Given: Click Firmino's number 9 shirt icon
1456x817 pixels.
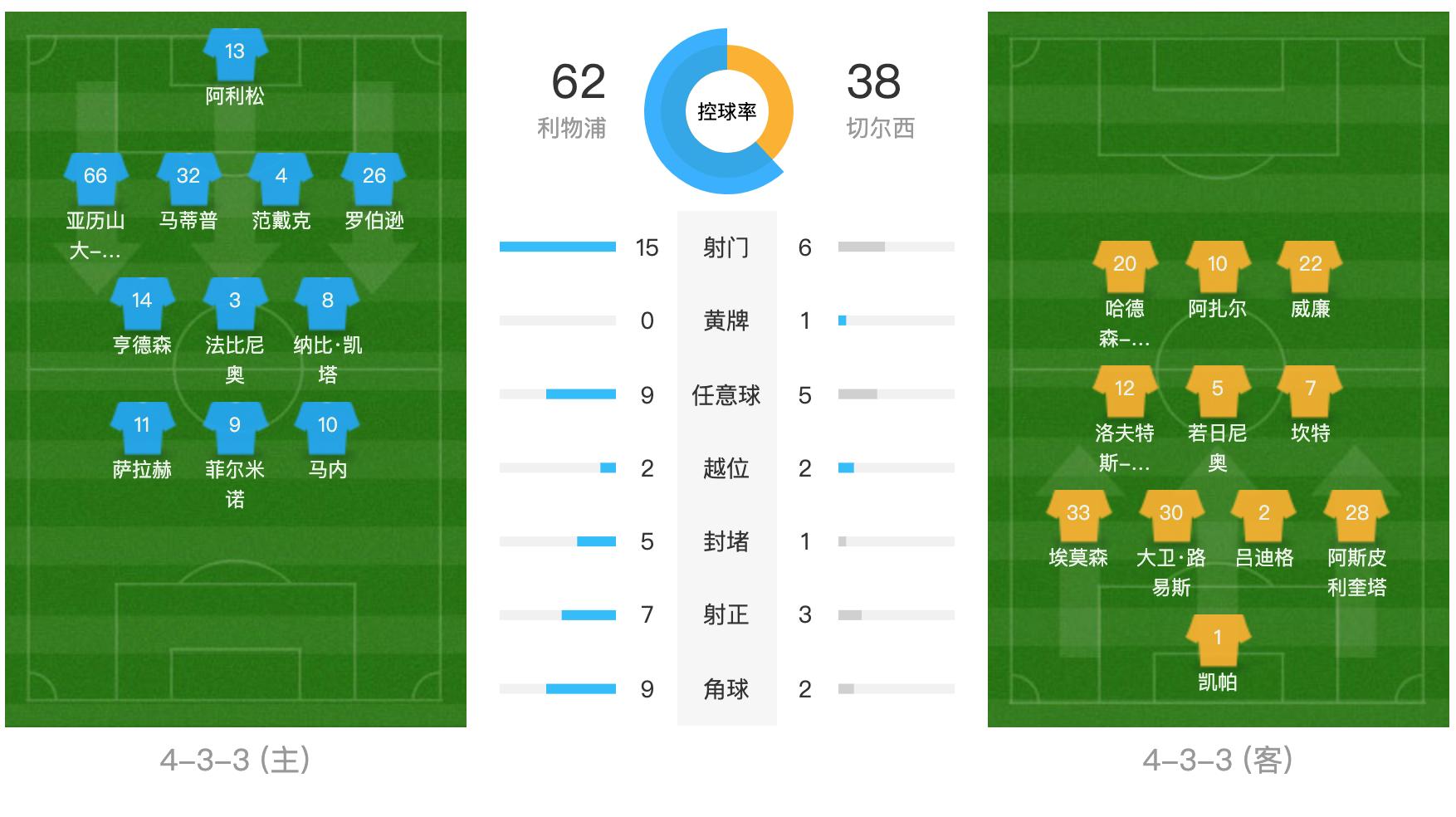Looking at the screenshot, I should coord(235,426).
